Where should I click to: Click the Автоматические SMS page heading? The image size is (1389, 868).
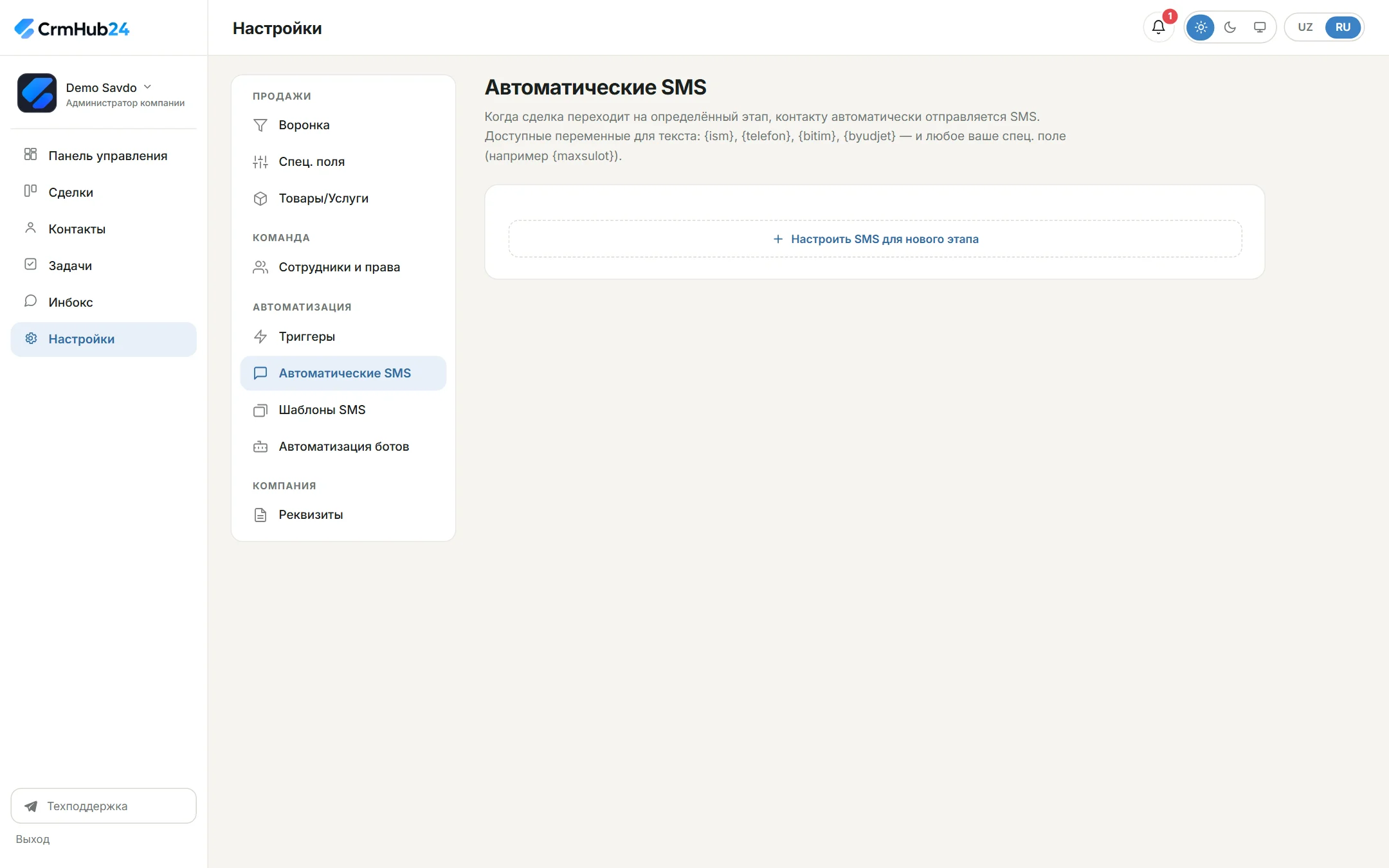coord(595,87)
